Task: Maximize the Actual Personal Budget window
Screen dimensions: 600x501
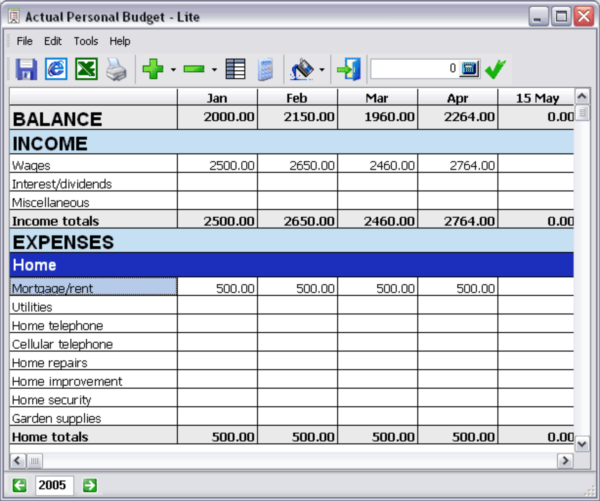Action: tap(561, 16)
